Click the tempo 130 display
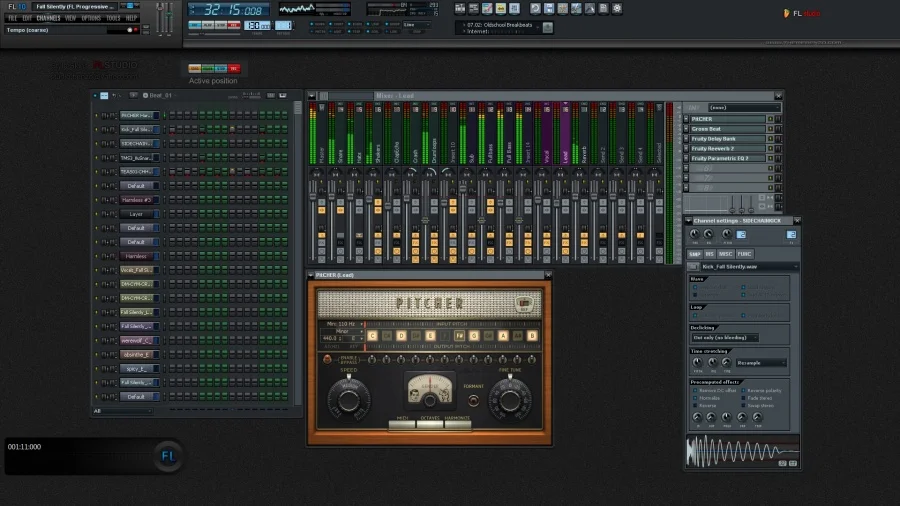The height and width of the screenshot is (506, 900). coord(257,26)
